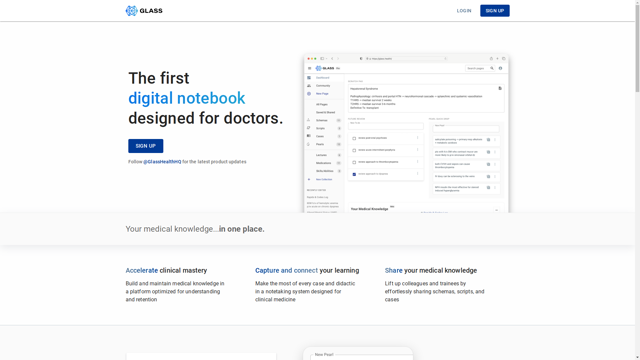
Task: Open the @GlassHealthHQ link
Action: pyautogui.click(x=162, y=162)
